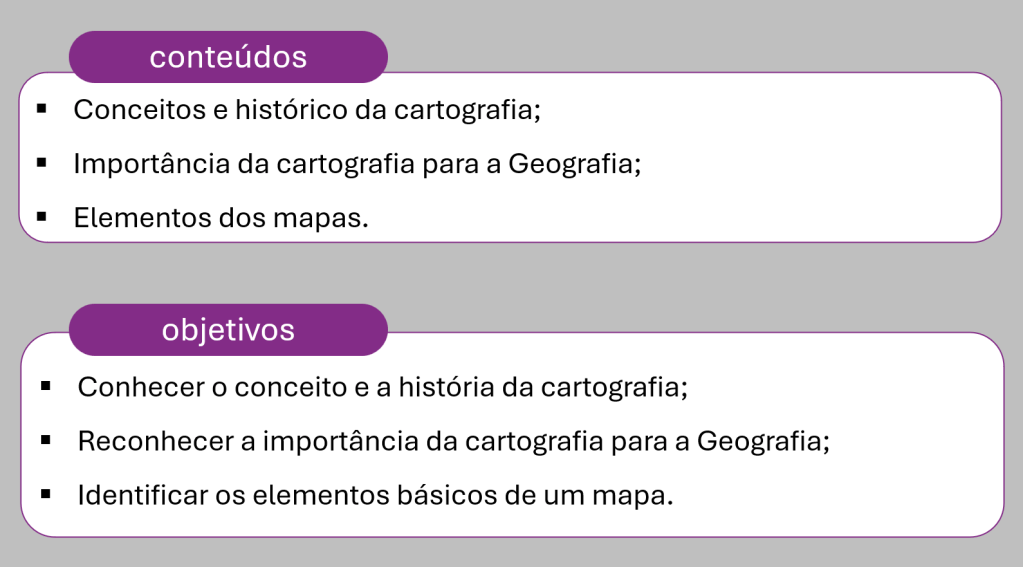Image resolution: width=1023 pixels, height=567 pixels.
Task: Click the "Reconhecer a importância da cartografia" line
Action: (x=454, y=442)
